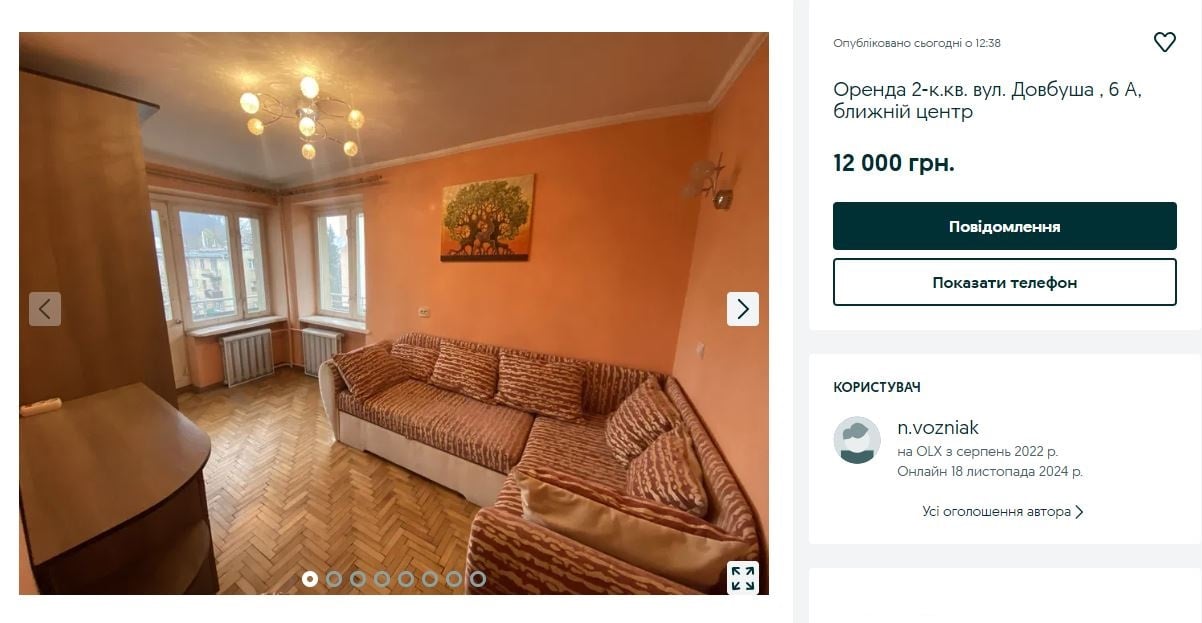Open photo in fullscreen view

742,578
